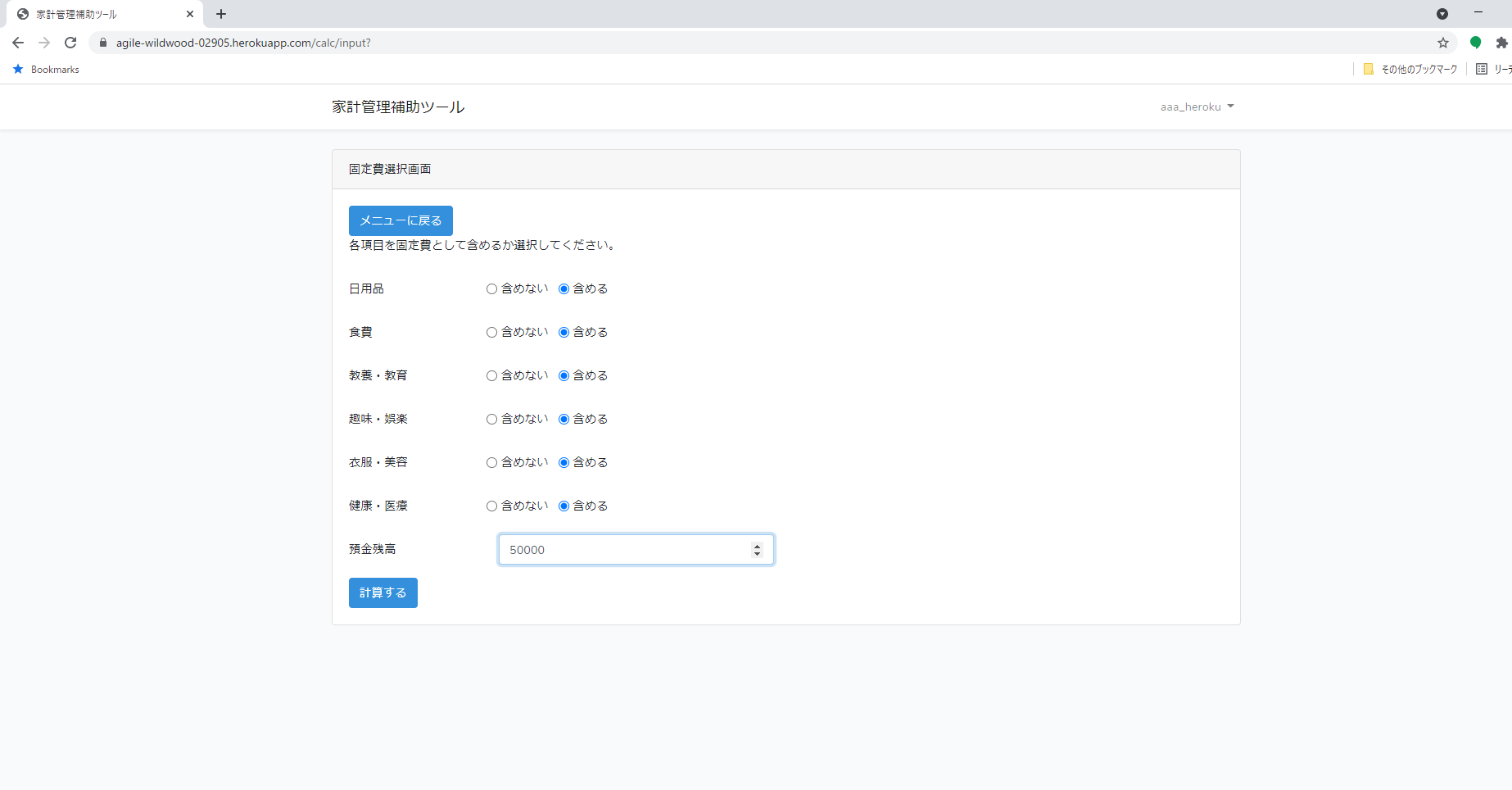Click the メニューに戻る button
Screen dimensions: 1512x790
[401, 220]
